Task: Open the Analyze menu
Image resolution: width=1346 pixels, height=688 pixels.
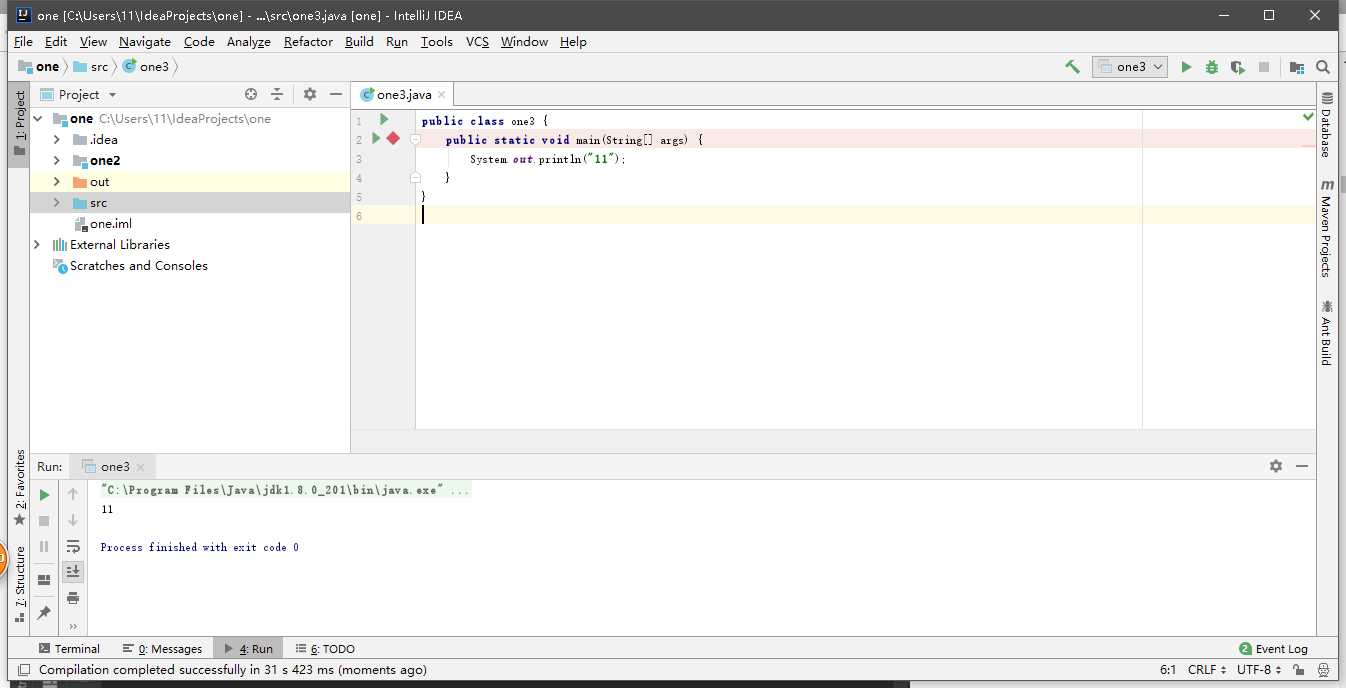Action: pos(249,42)
